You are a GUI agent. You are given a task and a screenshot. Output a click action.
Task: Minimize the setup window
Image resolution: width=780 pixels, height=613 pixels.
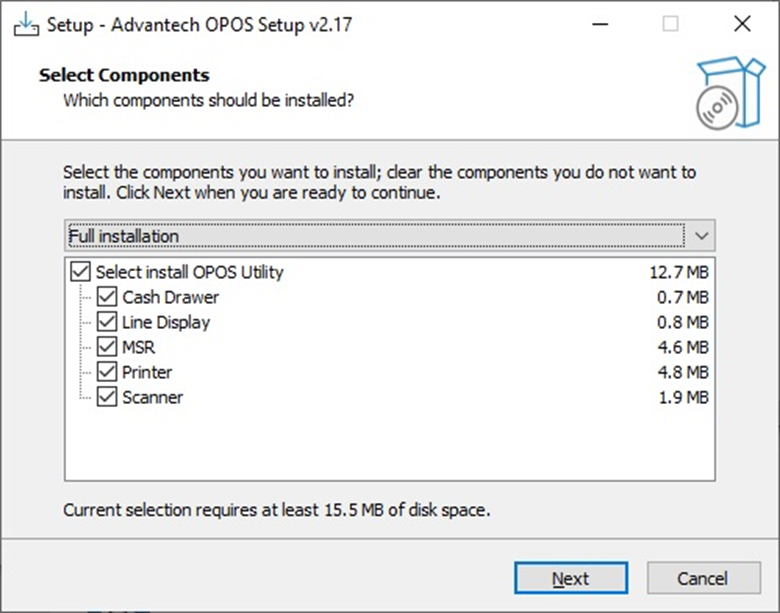tap(599, 24)
